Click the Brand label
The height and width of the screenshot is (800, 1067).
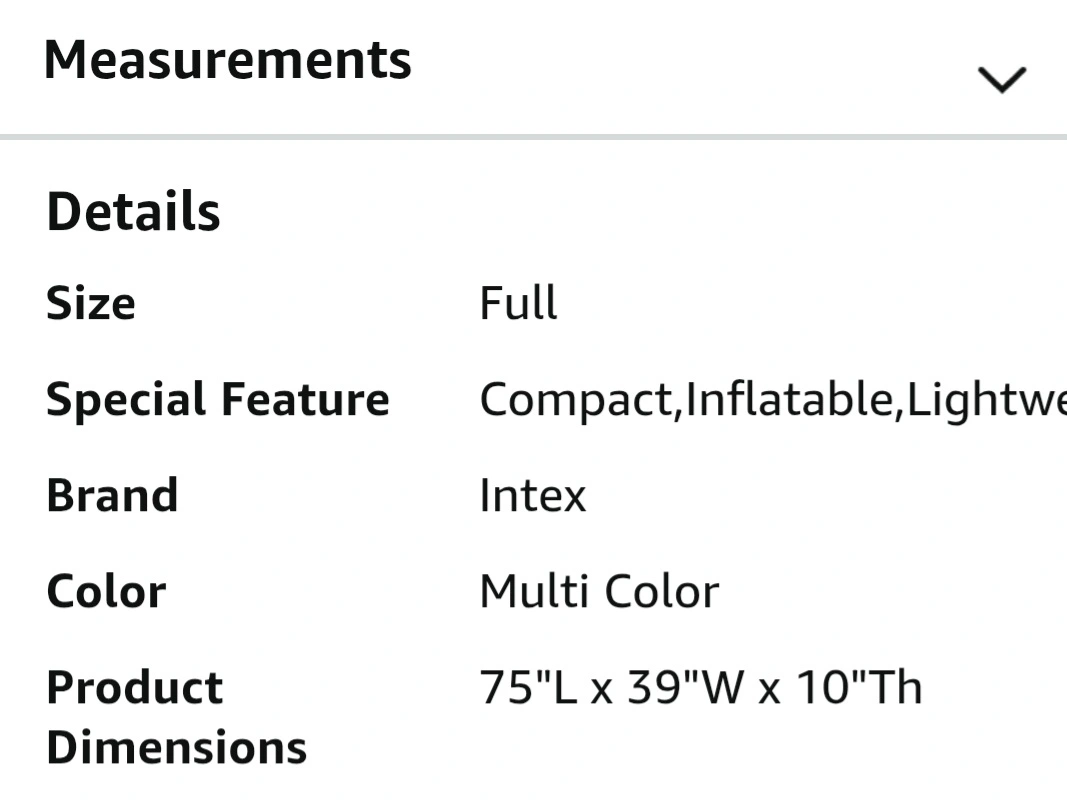click(112, 495)
